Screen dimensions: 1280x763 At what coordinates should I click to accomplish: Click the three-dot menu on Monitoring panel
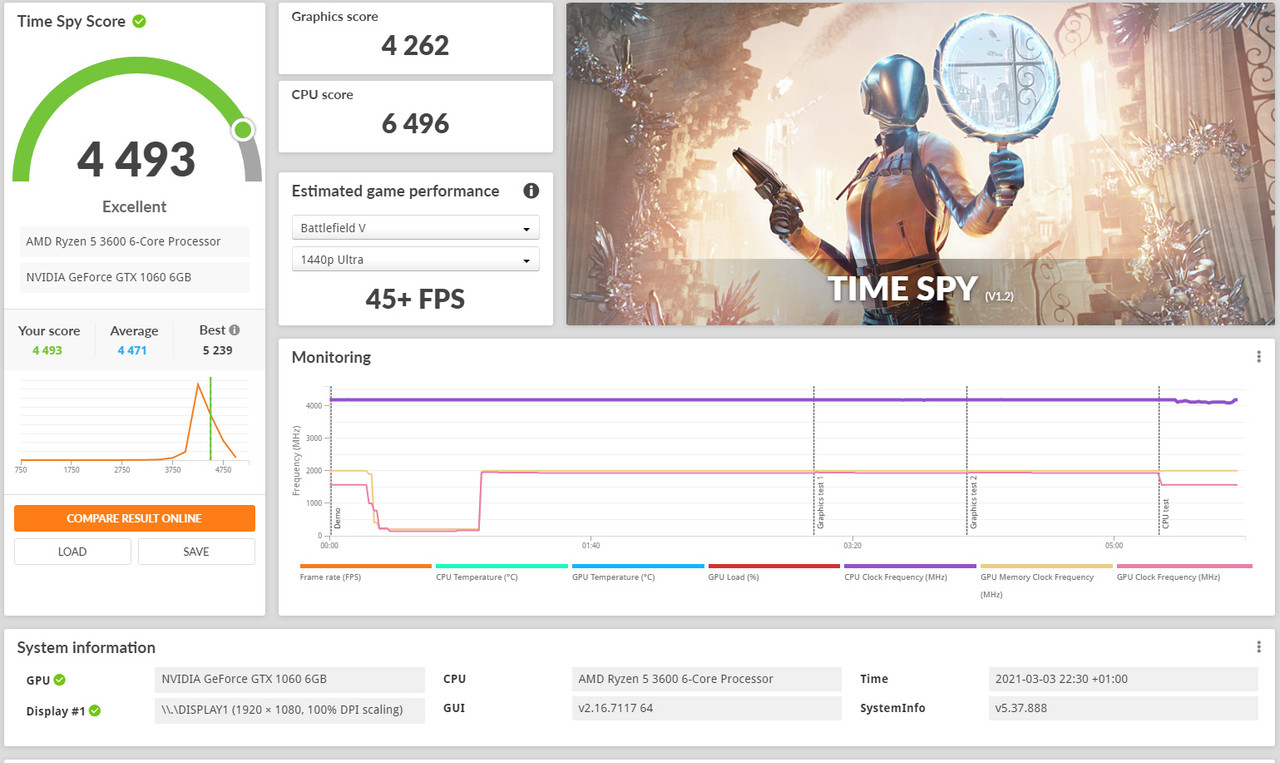point(1258,356)
